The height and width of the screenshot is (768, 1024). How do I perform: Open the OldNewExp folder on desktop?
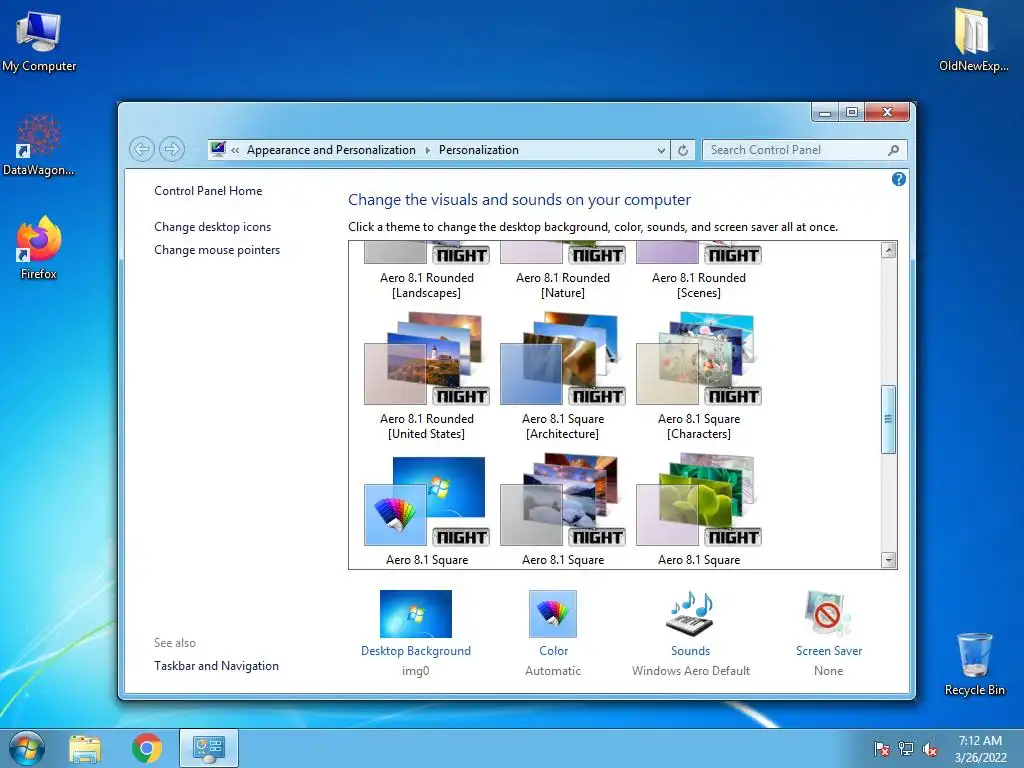coord(972,39)
